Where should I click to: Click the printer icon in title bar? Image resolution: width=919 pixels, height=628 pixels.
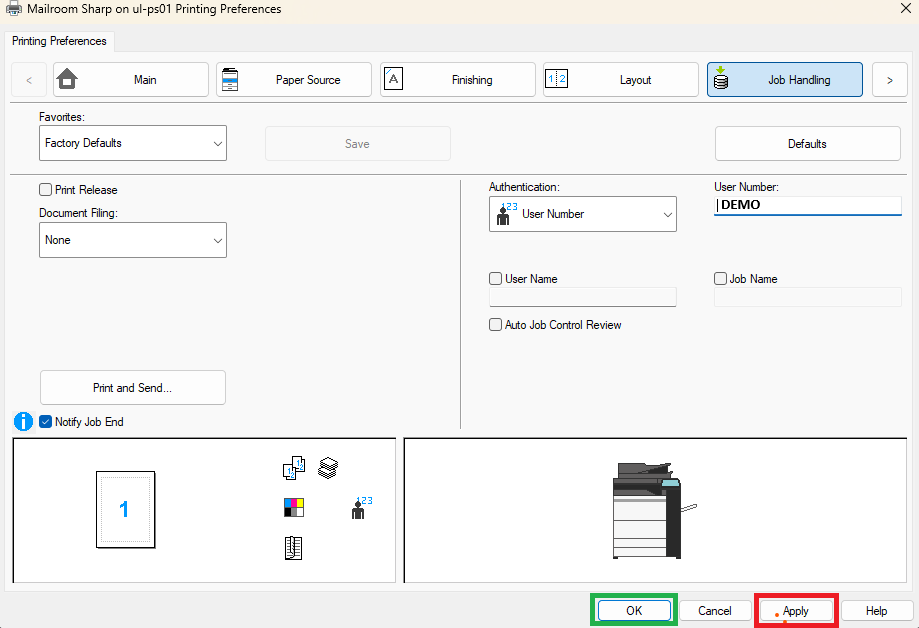(x=13, y=9)
